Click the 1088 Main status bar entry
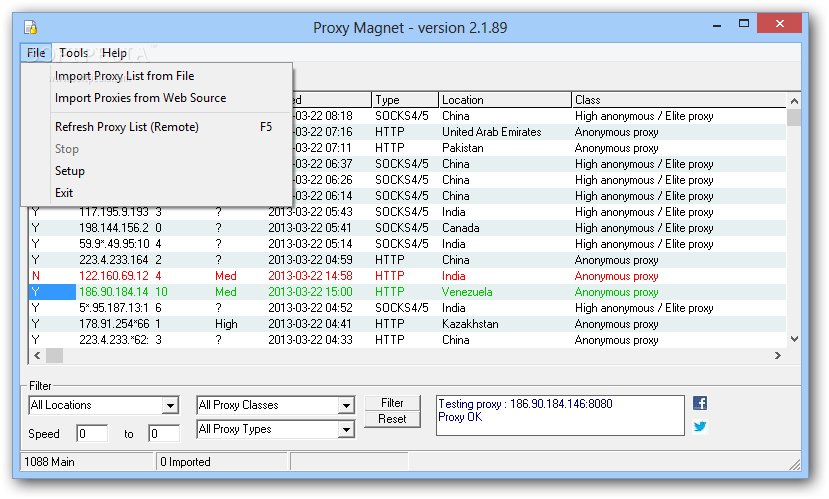The image size is (829, 499). pos(87,462)
